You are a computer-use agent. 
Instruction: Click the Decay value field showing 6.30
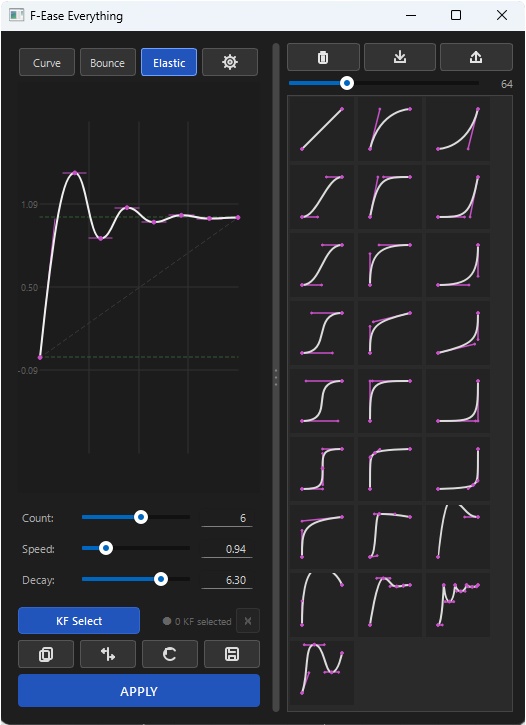226,580
